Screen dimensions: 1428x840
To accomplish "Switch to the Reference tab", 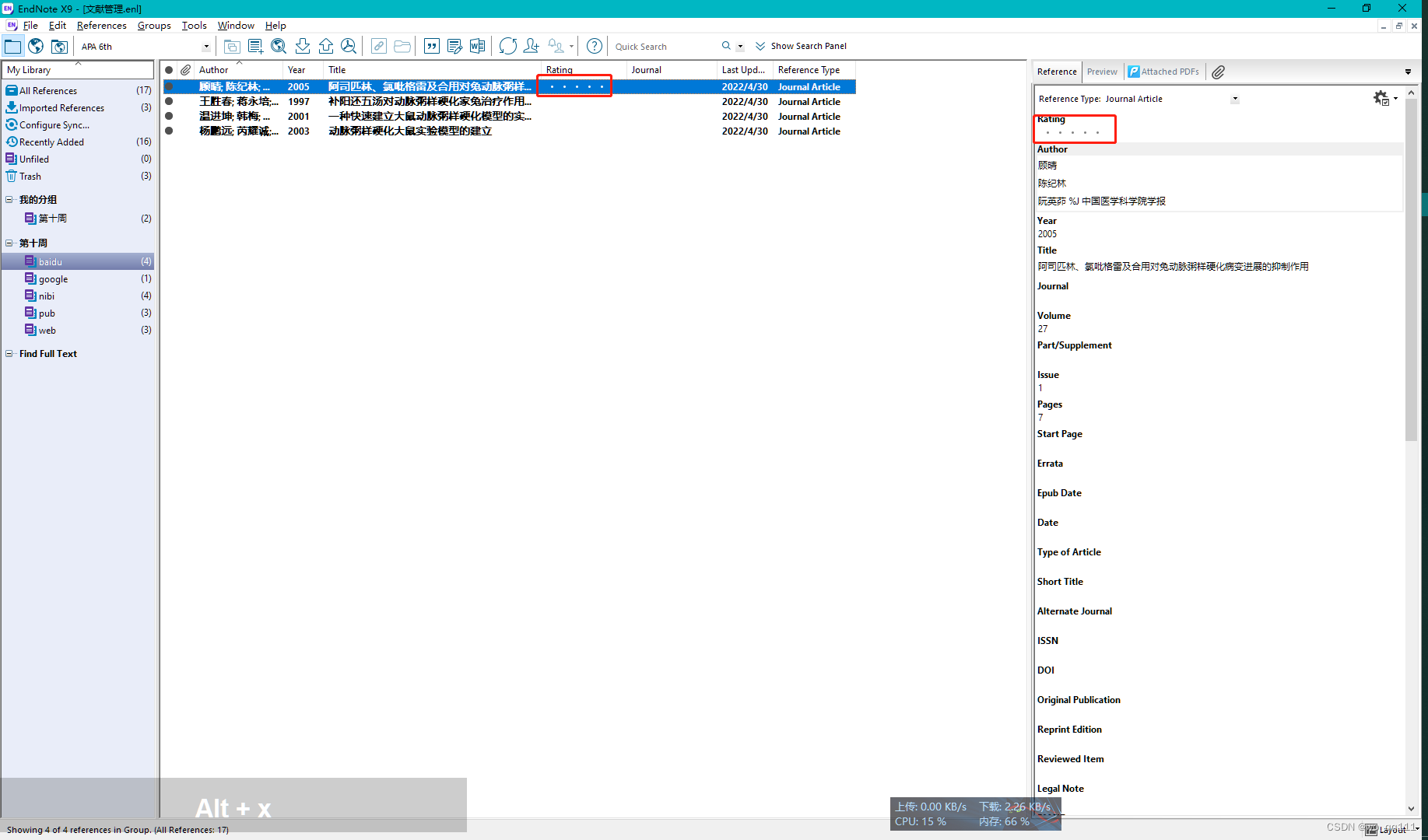I will point(1057,72).
